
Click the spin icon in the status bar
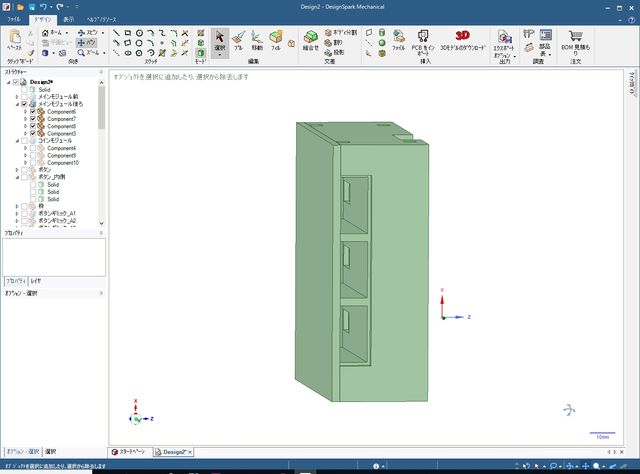click(570, 466)
